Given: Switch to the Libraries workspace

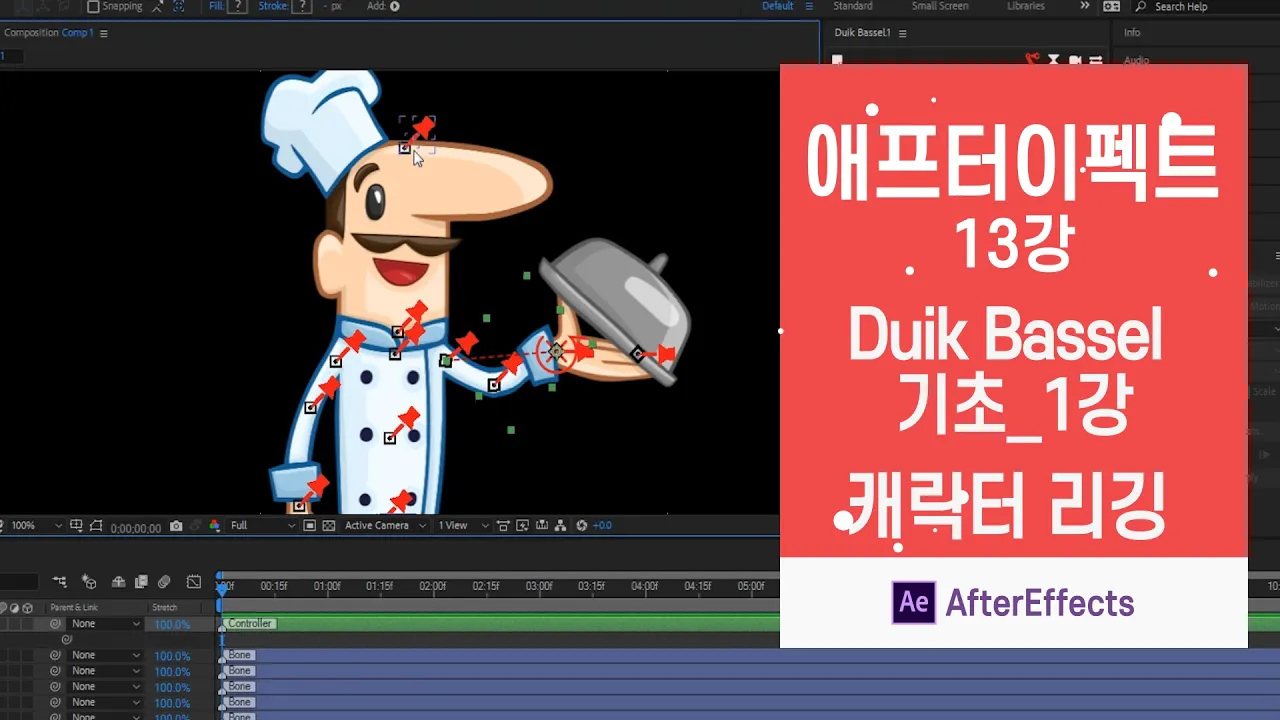Looking at the screenshot, I should pyautogui.click(x=1026, y=6).
